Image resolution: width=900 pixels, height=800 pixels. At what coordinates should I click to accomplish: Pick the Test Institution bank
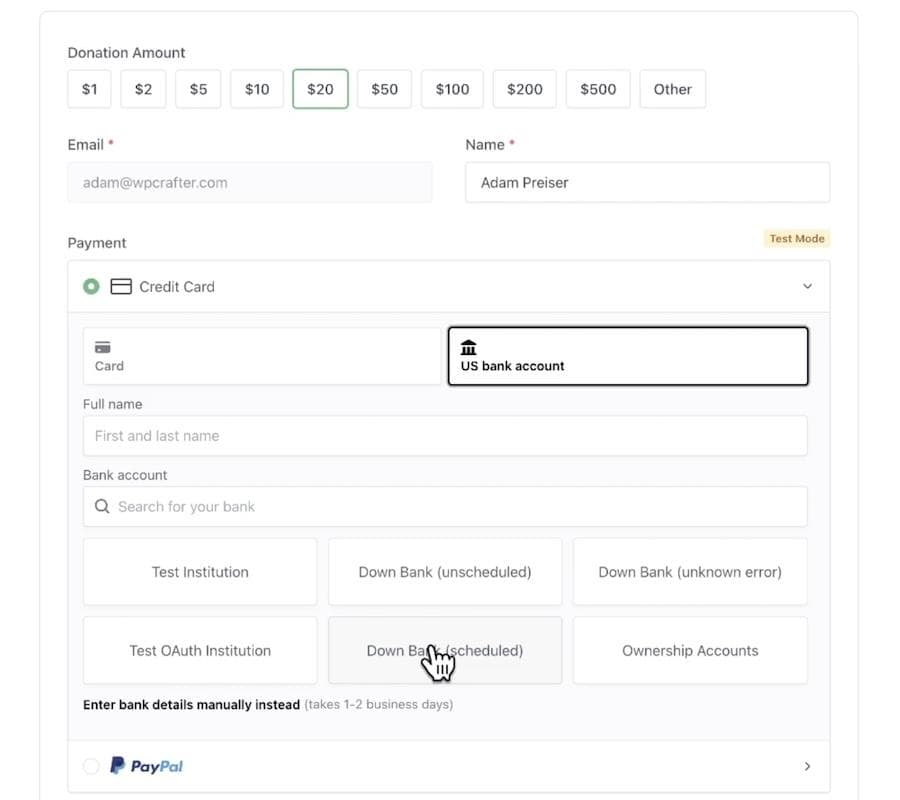pyautogui.click(x=200, y=572)
